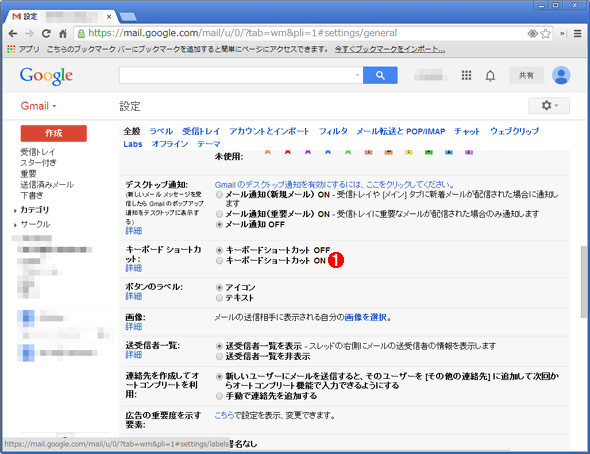Click the account avatar icon
This screenshot has height=454, width=590.
tap(561, 75)
